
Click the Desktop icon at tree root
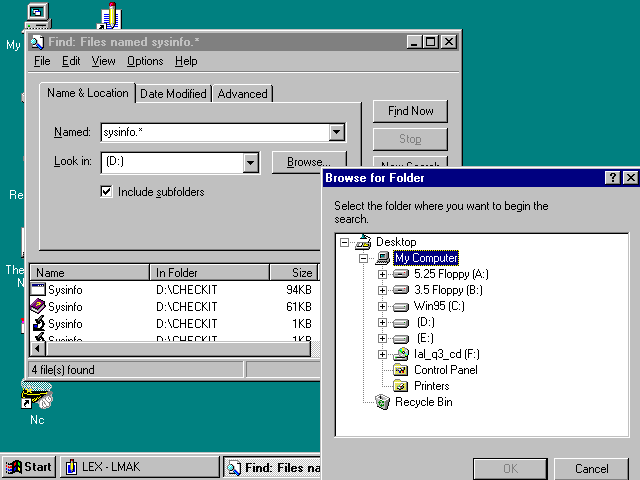pos(363,242)
